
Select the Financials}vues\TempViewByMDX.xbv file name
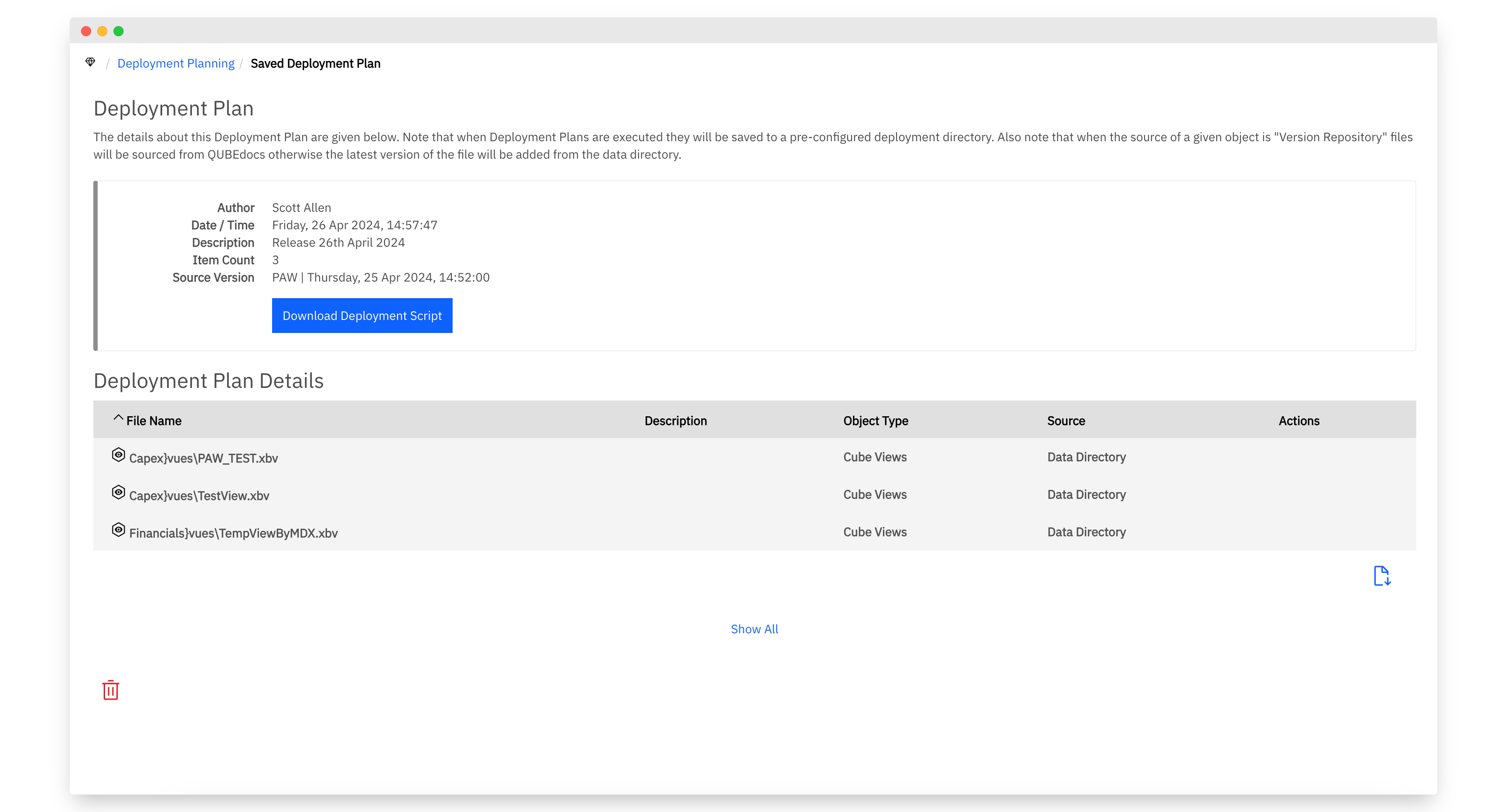(233, 533)
